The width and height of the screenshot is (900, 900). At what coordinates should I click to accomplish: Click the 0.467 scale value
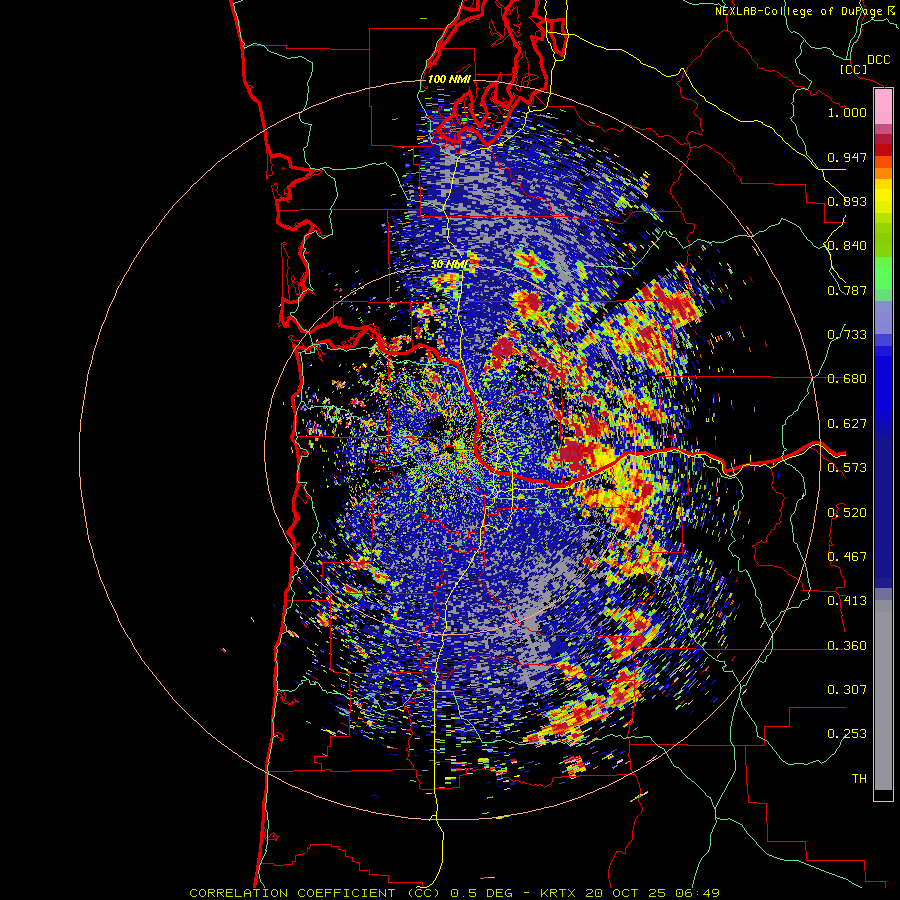[847, 557]
